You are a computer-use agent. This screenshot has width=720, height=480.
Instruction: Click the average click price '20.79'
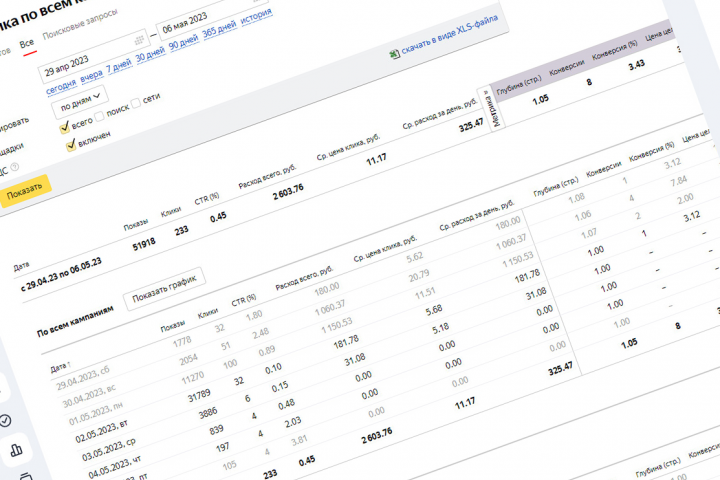(419, 275)
